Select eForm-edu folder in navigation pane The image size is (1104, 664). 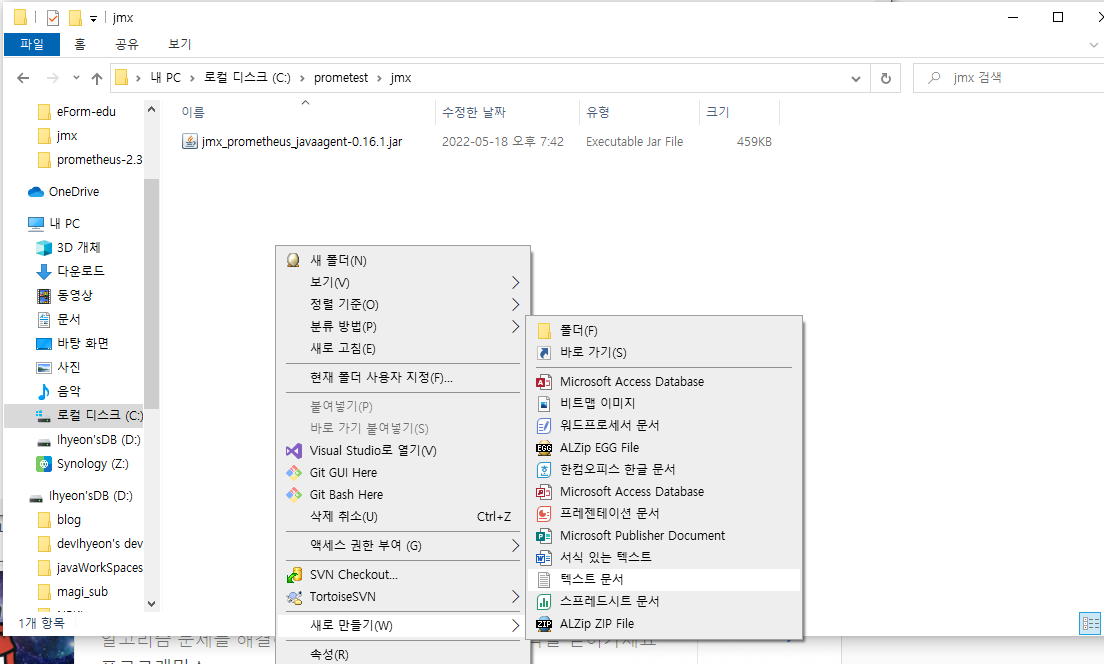pyautogui.click(x=86, y=111)
